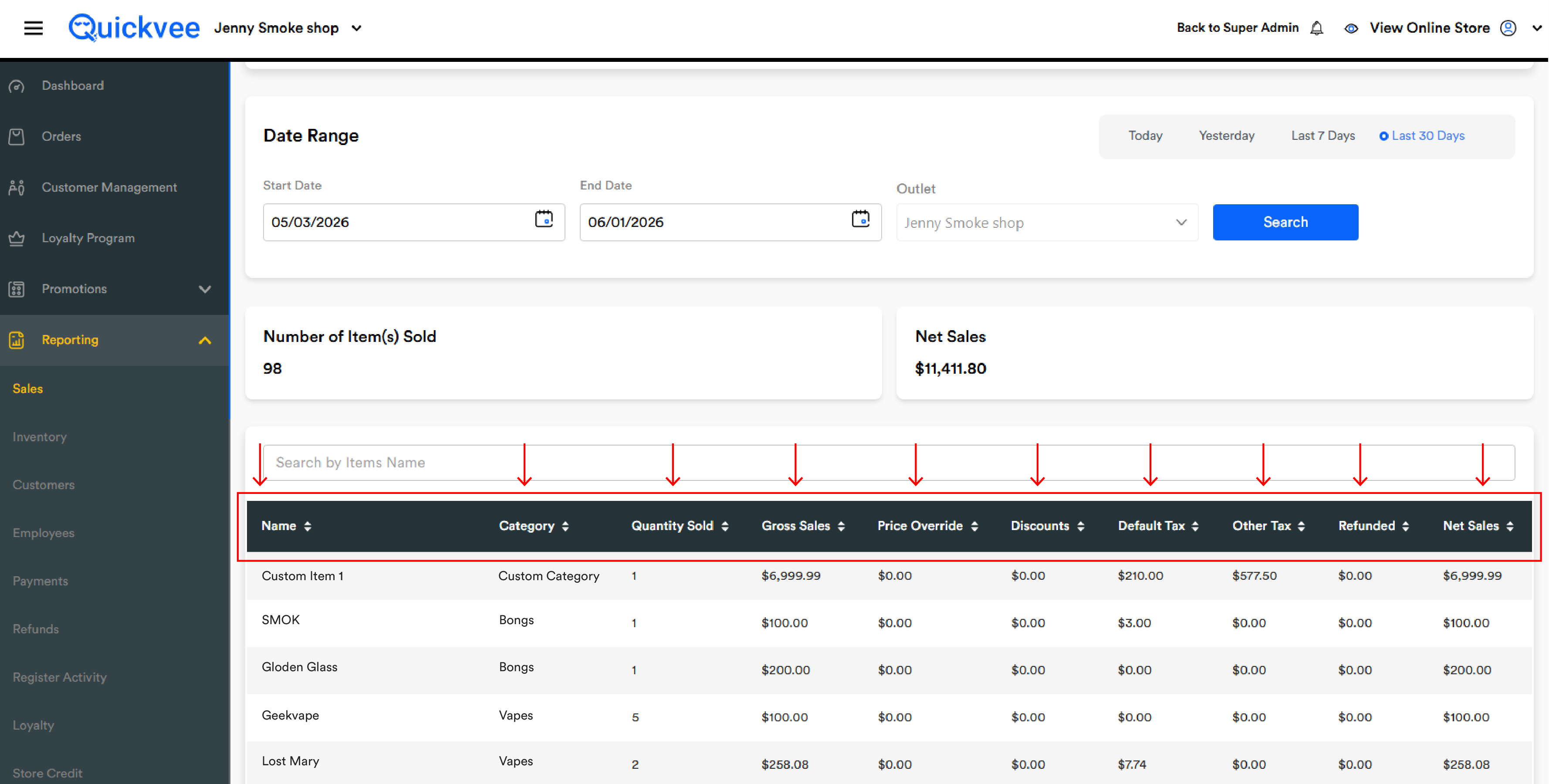
Task: Open the Jenny Smoke shop store switcher
Action: coord(288,28)
